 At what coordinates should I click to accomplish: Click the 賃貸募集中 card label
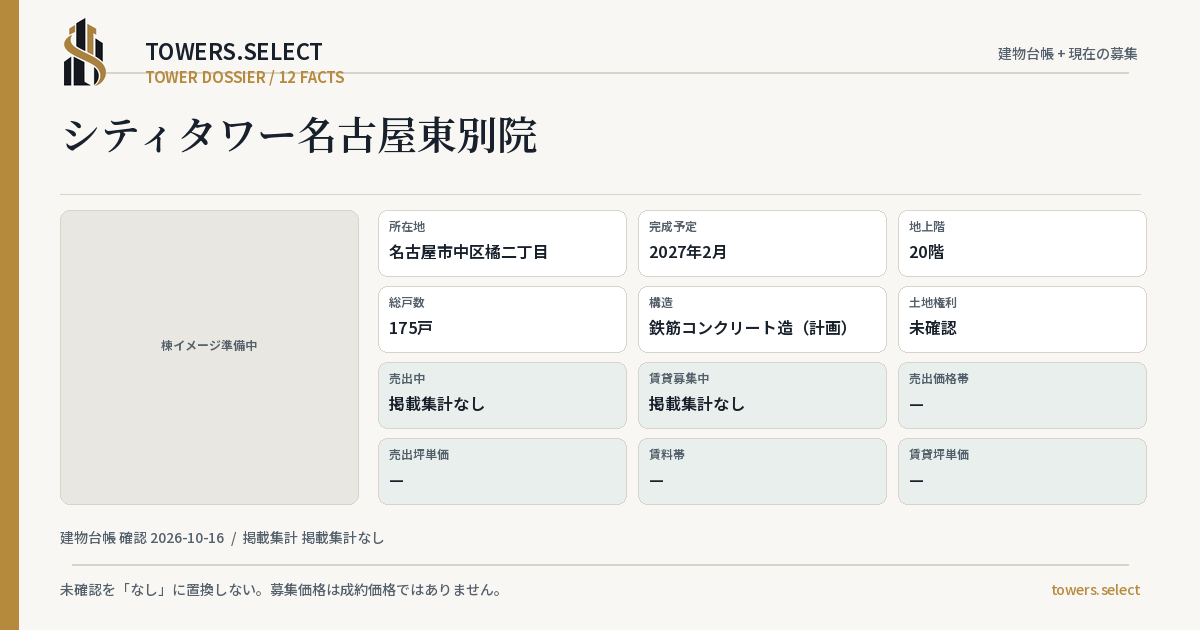pyautogui.click(x=679, y=378)
